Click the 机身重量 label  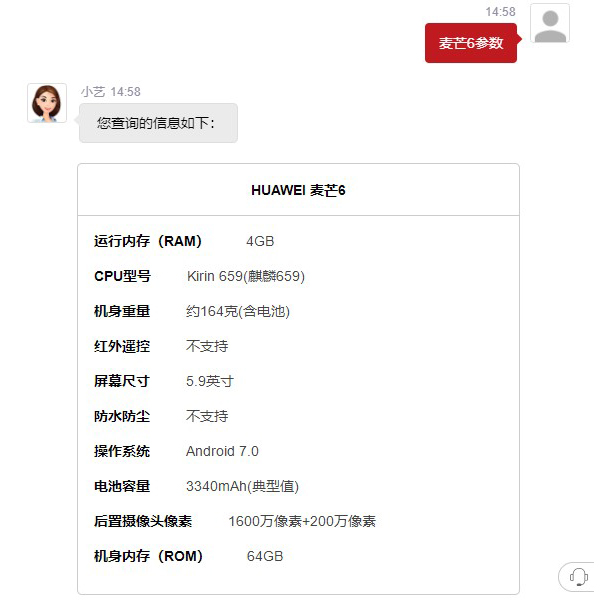(122, 311)
